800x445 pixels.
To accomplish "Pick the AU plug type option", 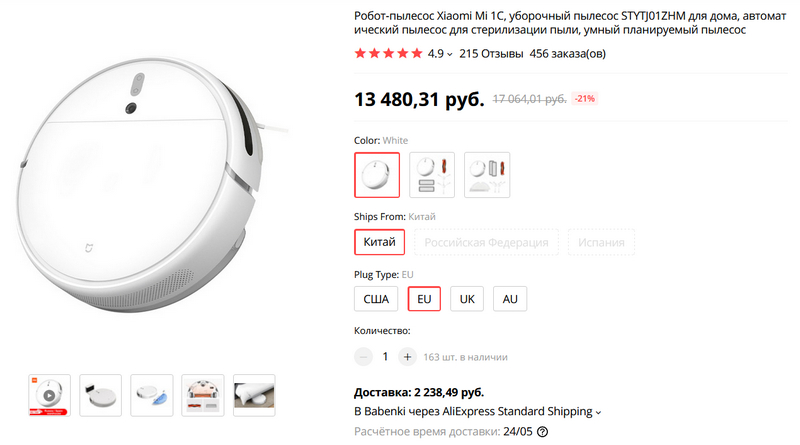I will coord(510,298).
